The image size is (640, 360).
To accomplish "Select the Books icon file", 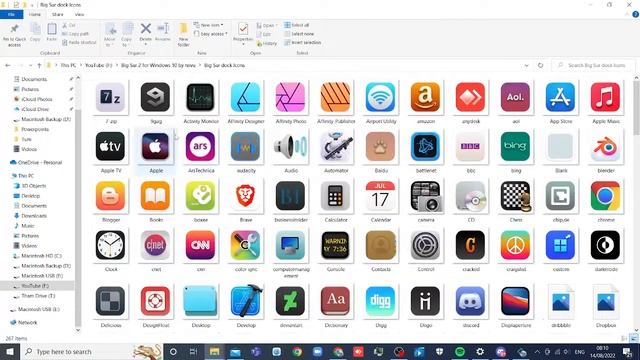I will [x=156, y=201].
